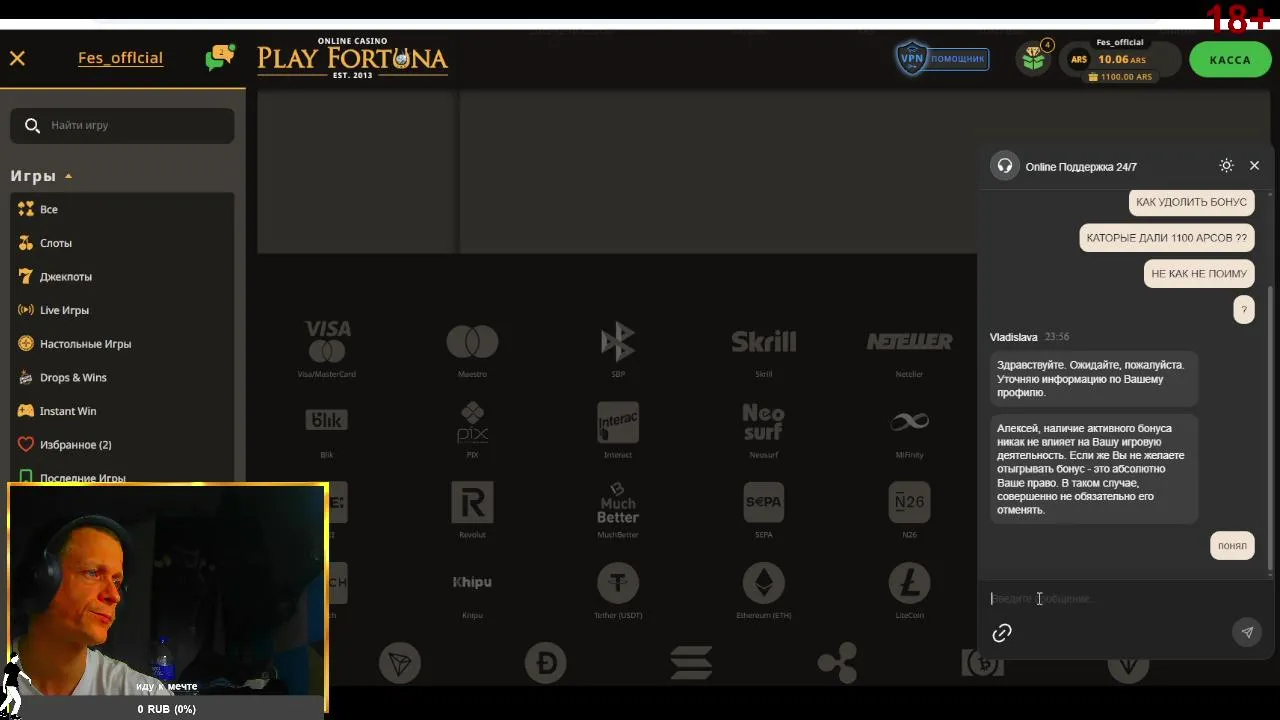The width and height of the screenshot is (1280, 720).
Task: Focus the Найти игру search field
Action: [x=122, y=125]
